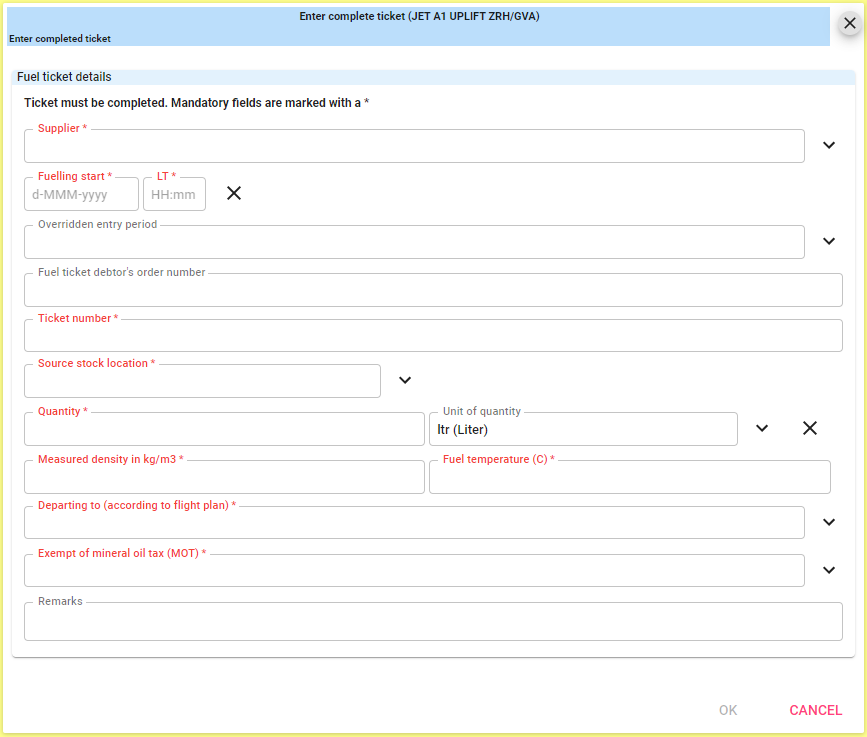Screen dimensions: 867x737
Task: Click the 'Enter completed ticket' subtitle text
Action: point(60,39)
